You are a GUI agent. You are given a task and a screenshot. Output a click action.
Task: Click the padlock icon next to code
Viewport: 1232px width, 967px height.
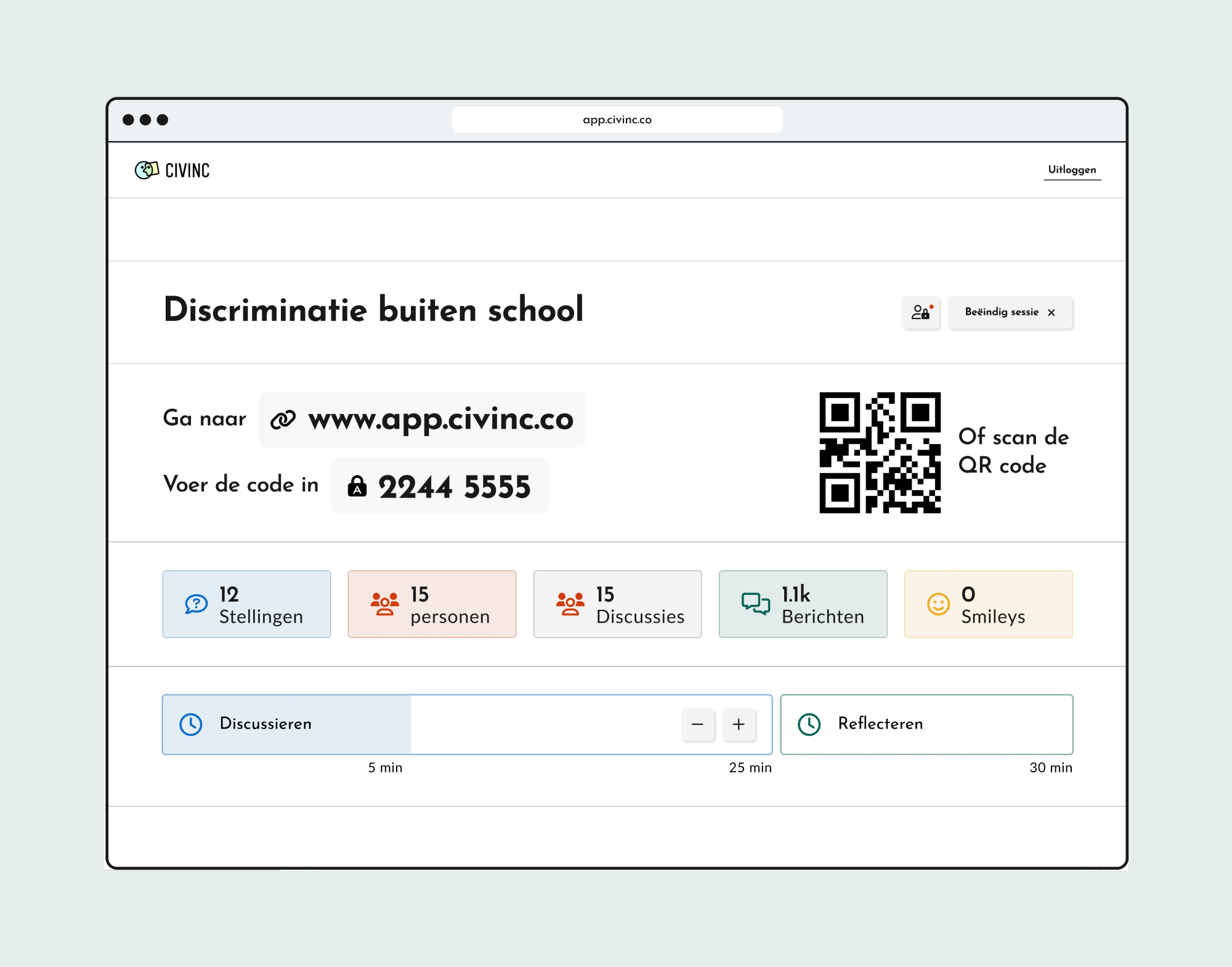point(357,487)
